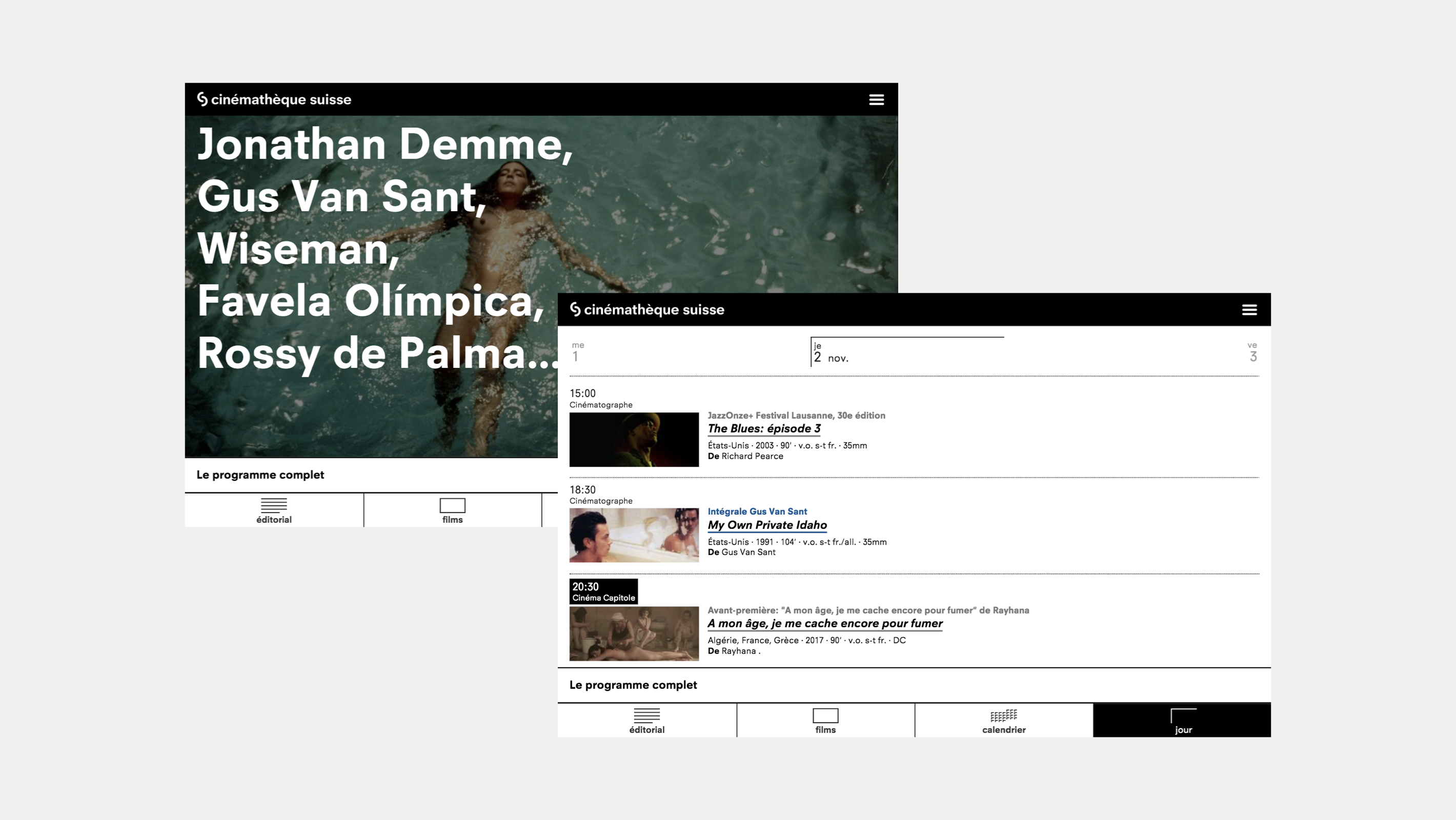Open hamburger menu in back hero window

[x=876, y=99]
